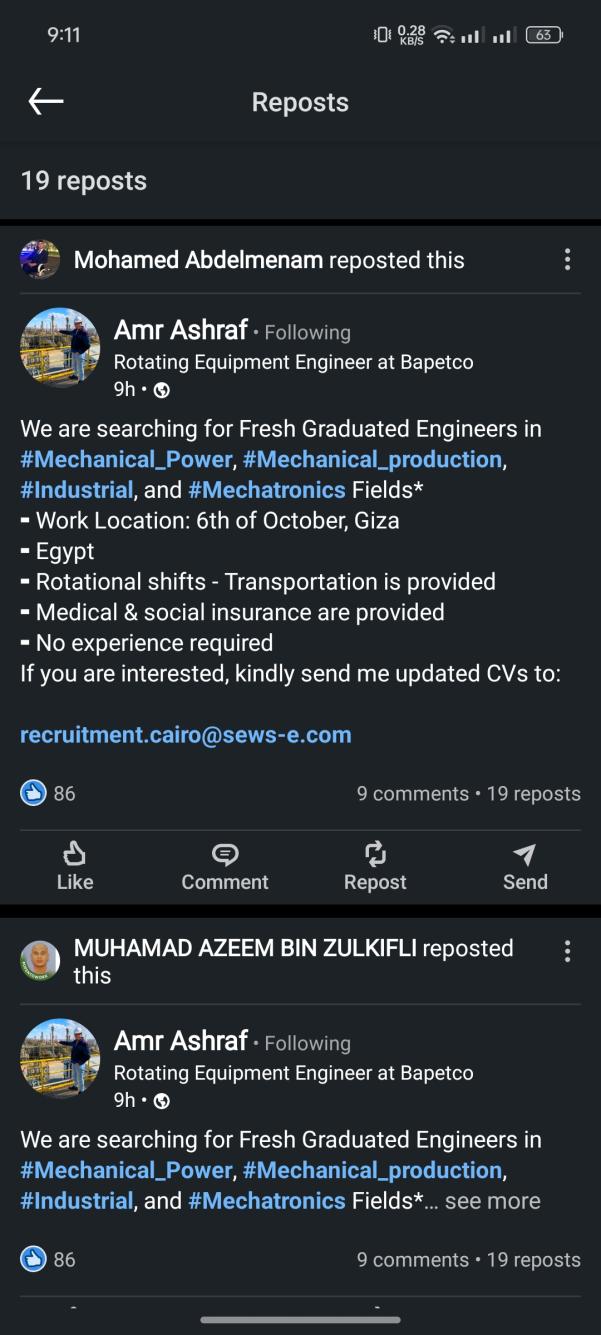Tap the #Mechatronics hashtag in first post
The width and height of the screenshot is (601, 1335).
(266, 490)
